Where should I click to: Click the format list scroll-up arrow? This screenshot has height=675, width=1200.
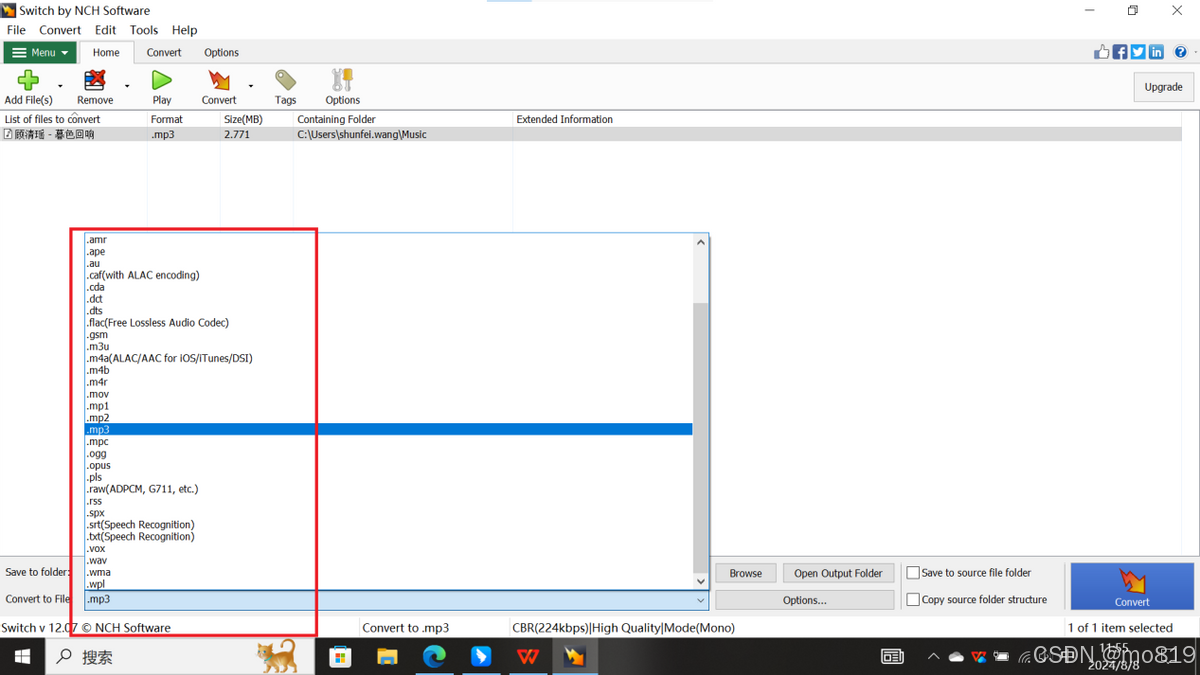coord(701,241)
